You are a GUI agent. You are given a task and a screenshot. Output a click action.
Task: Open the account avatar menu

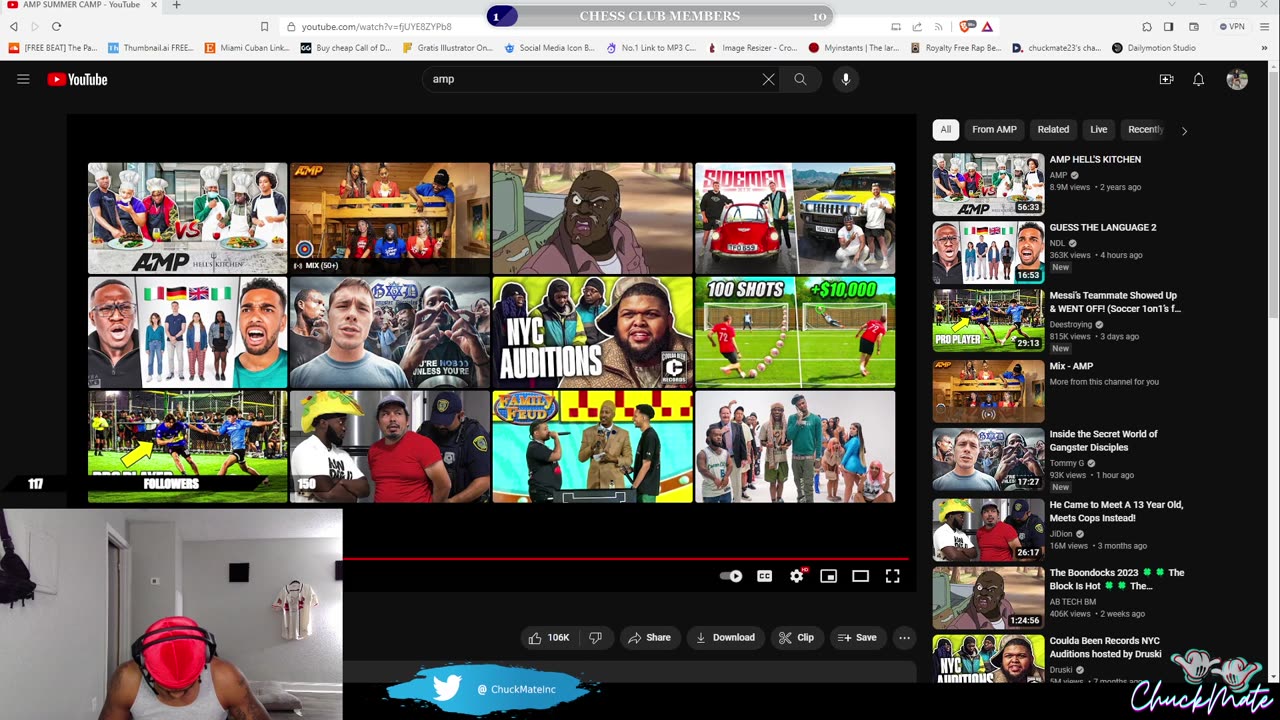[1237, 79]
